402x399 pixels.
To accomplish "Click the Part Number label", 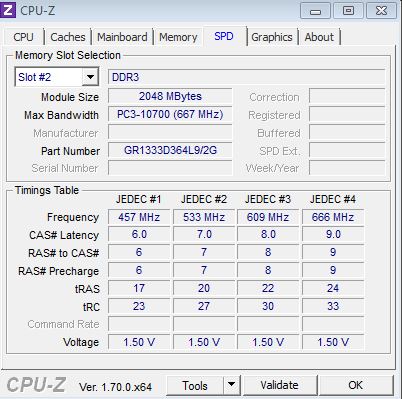I will (70, 151).
